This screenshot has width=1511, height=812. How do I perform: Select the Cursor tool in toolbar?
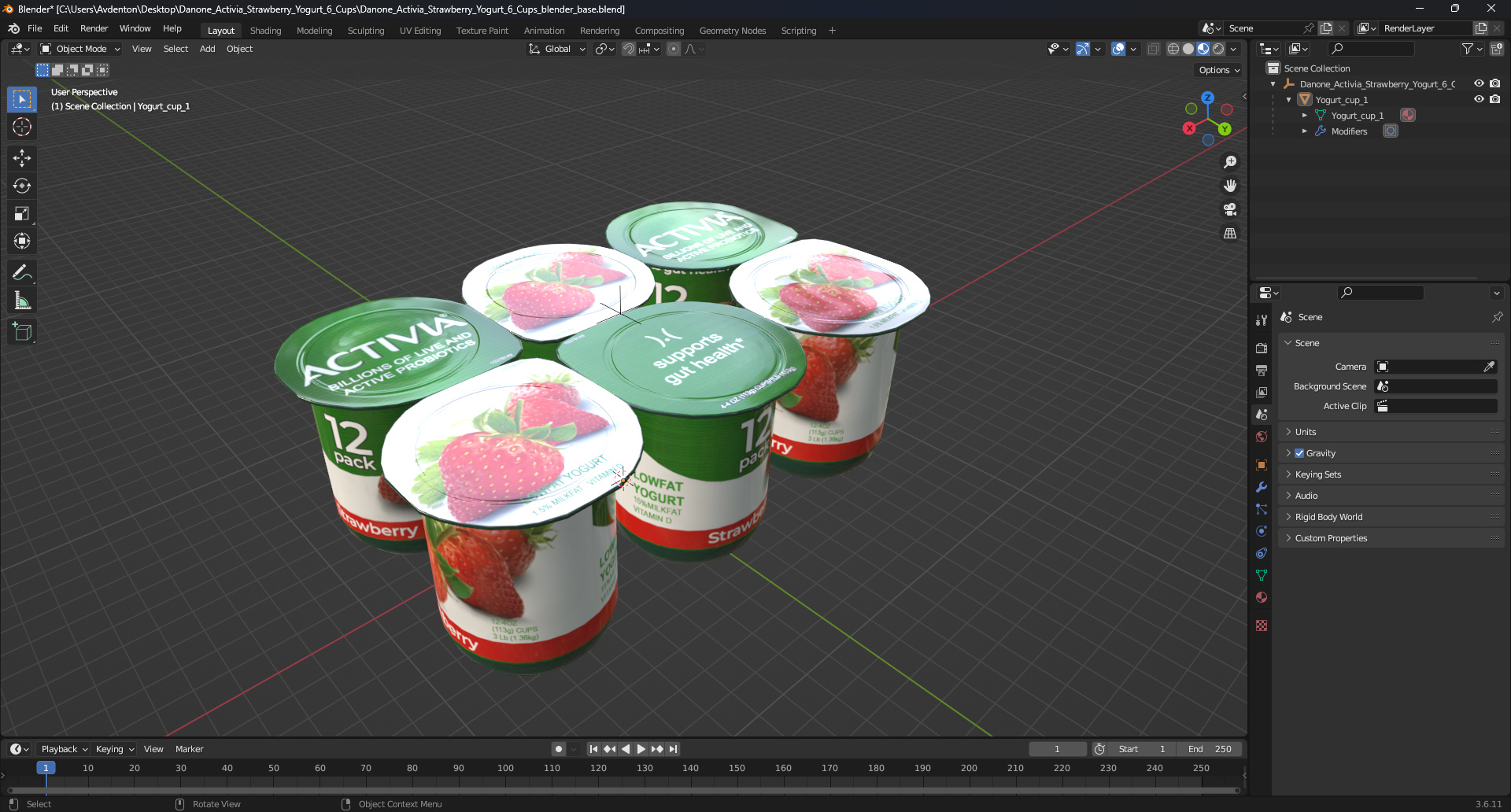(22, 127)
